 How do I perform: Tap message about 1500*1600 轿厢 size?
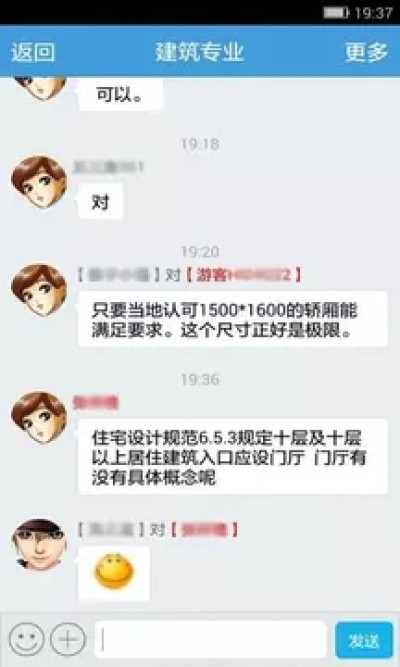click(x=233, y=319)
